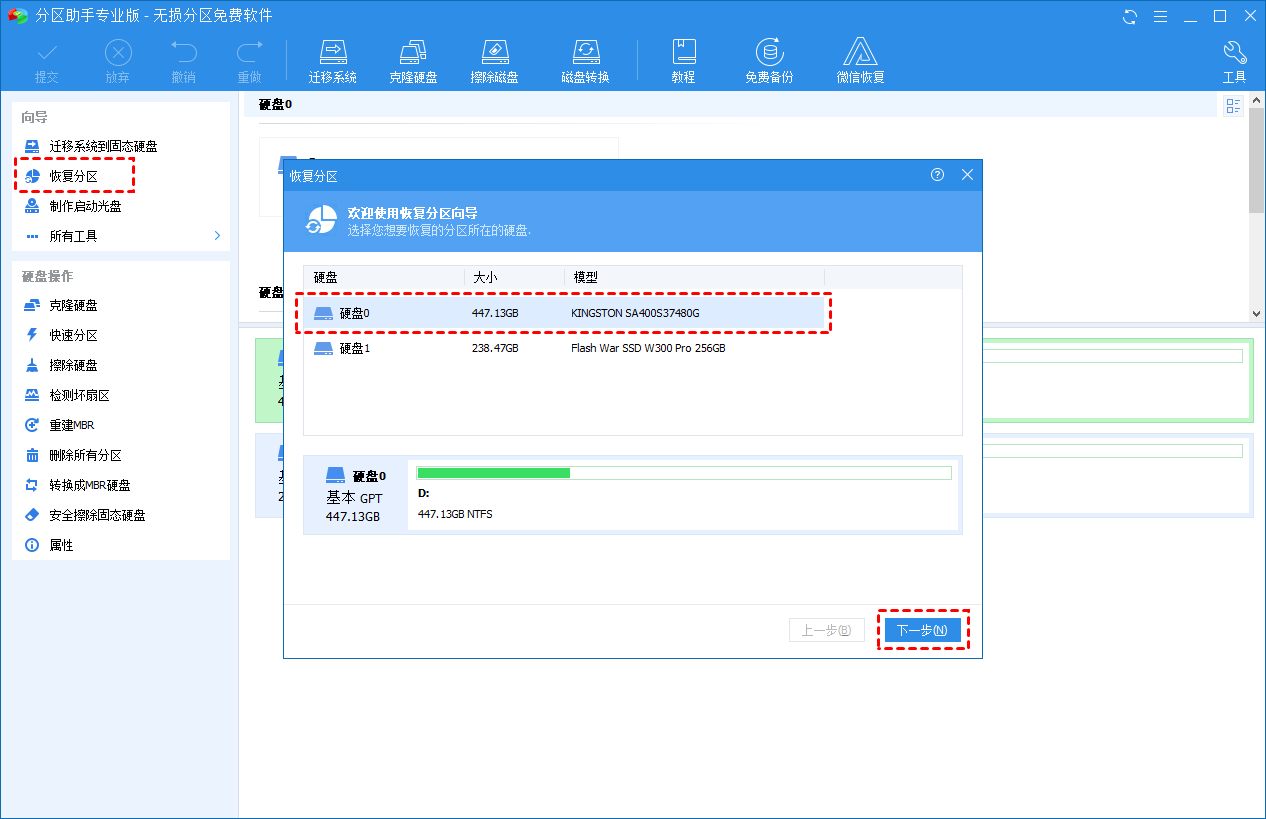Open the 迁移系统 toolbar tool
The width and height of the screenshot is (1266, 819).
[x=333, y=62]
